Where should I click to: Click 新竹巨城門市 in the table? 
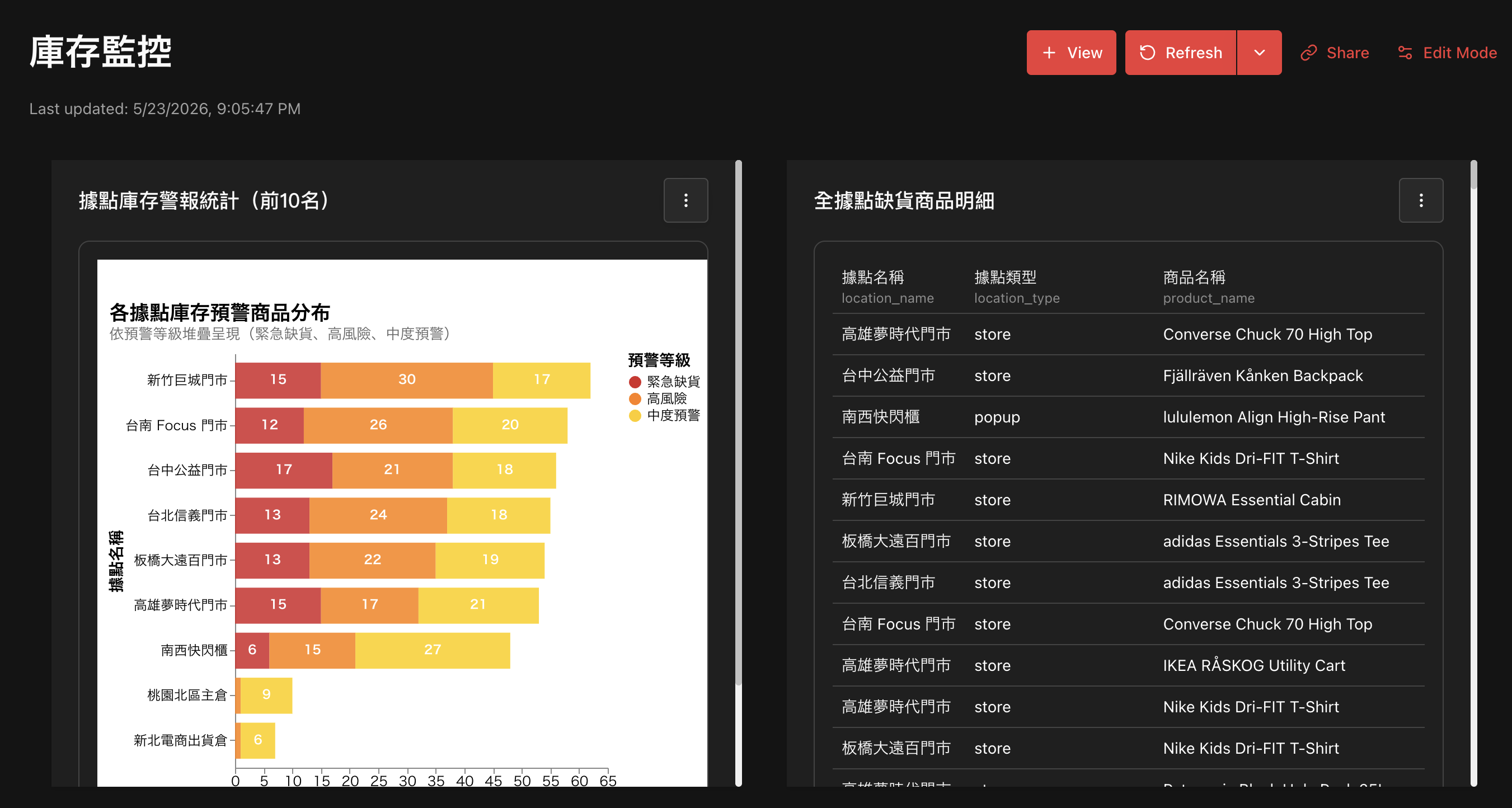tap(888, 500)
